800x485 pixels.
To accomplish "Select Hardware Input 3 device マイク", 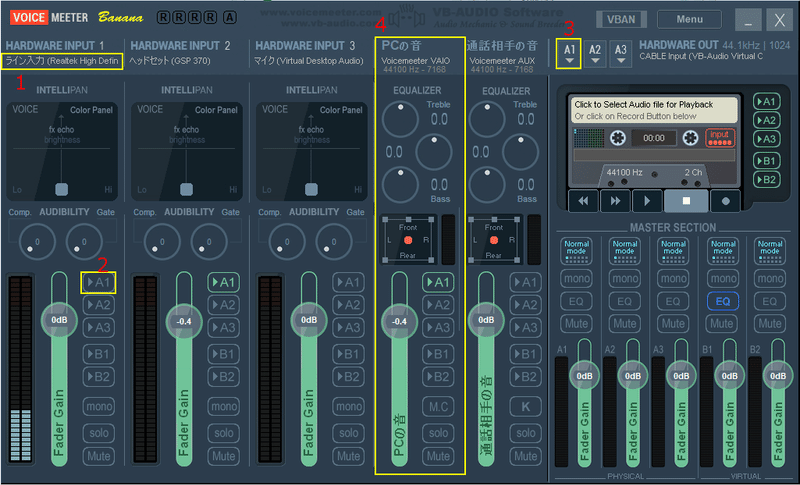I will tap(309, 61).
